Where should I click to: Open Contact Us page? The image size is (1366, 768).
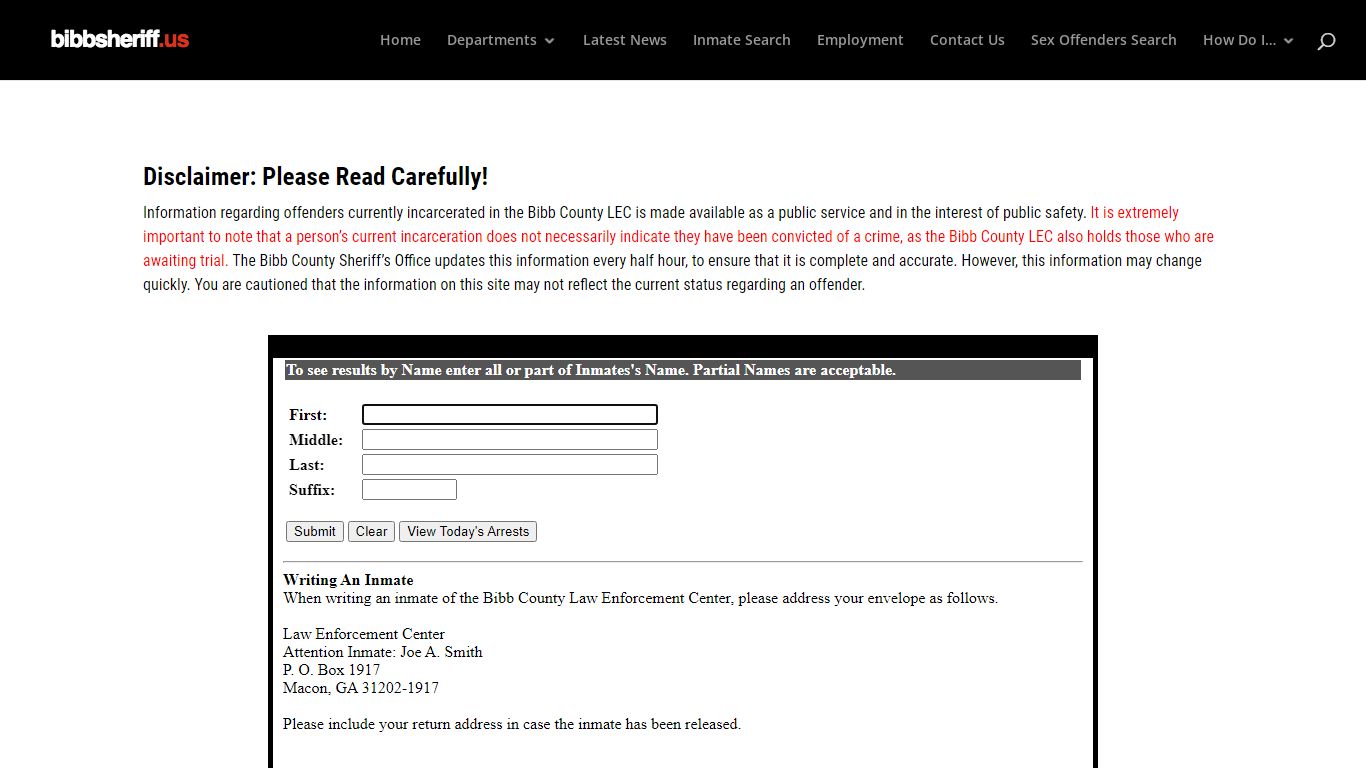pos(967,40)
